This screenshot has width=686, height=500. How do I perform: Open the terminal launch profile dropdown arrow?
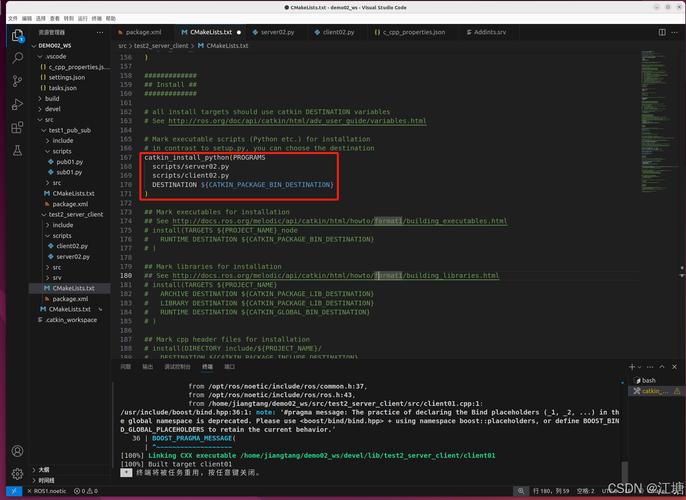640,367
